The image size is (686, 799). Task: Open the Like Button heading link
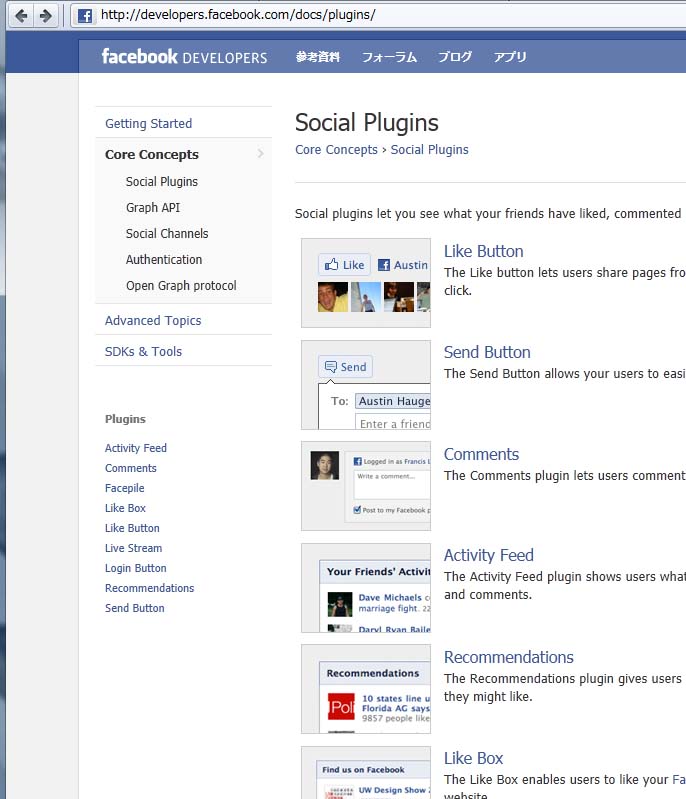483,251
